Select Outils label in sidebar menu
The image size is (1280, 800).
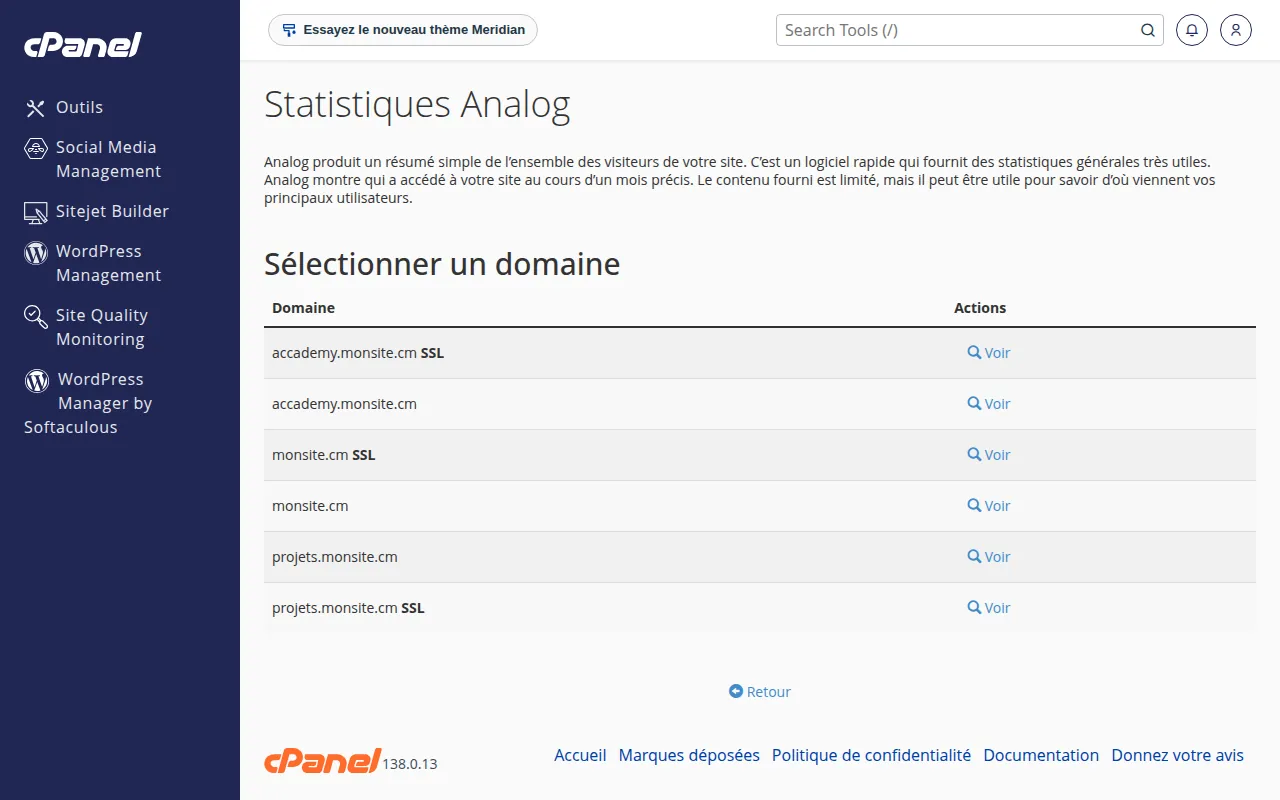(79, 107)
